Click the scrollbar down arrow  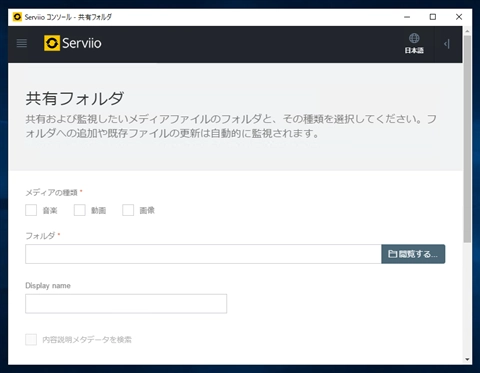[x=467, y=359]
